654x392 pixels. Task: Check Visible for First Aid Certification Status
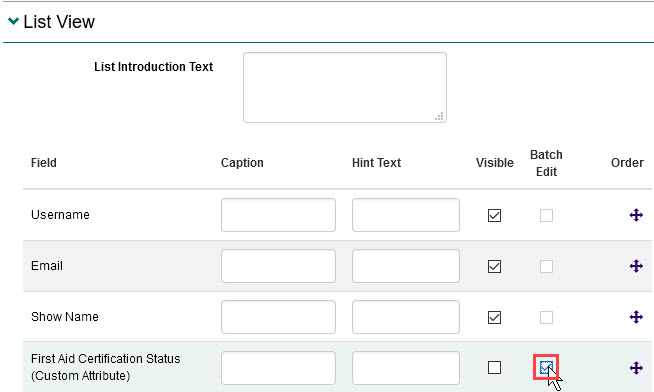[x=494, y=368]
